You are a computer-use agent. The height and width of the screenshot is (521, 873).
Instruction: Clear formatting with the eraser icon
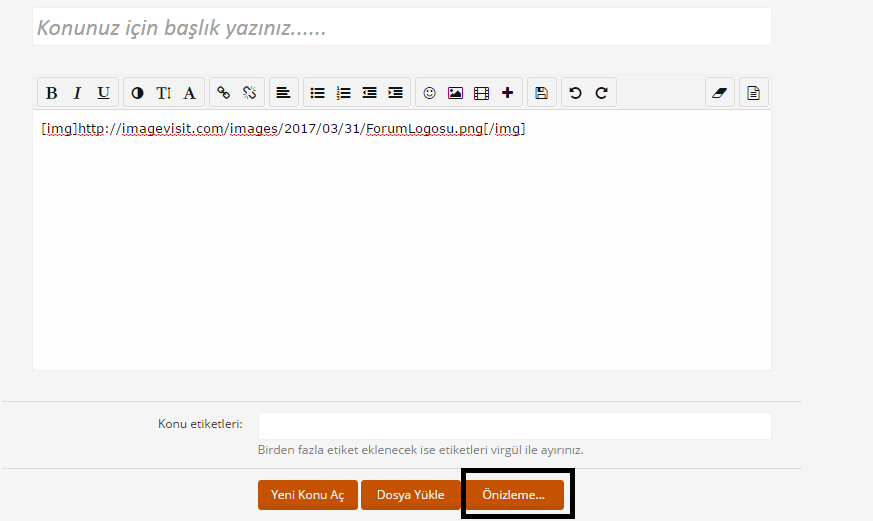(x=719, y=93)
